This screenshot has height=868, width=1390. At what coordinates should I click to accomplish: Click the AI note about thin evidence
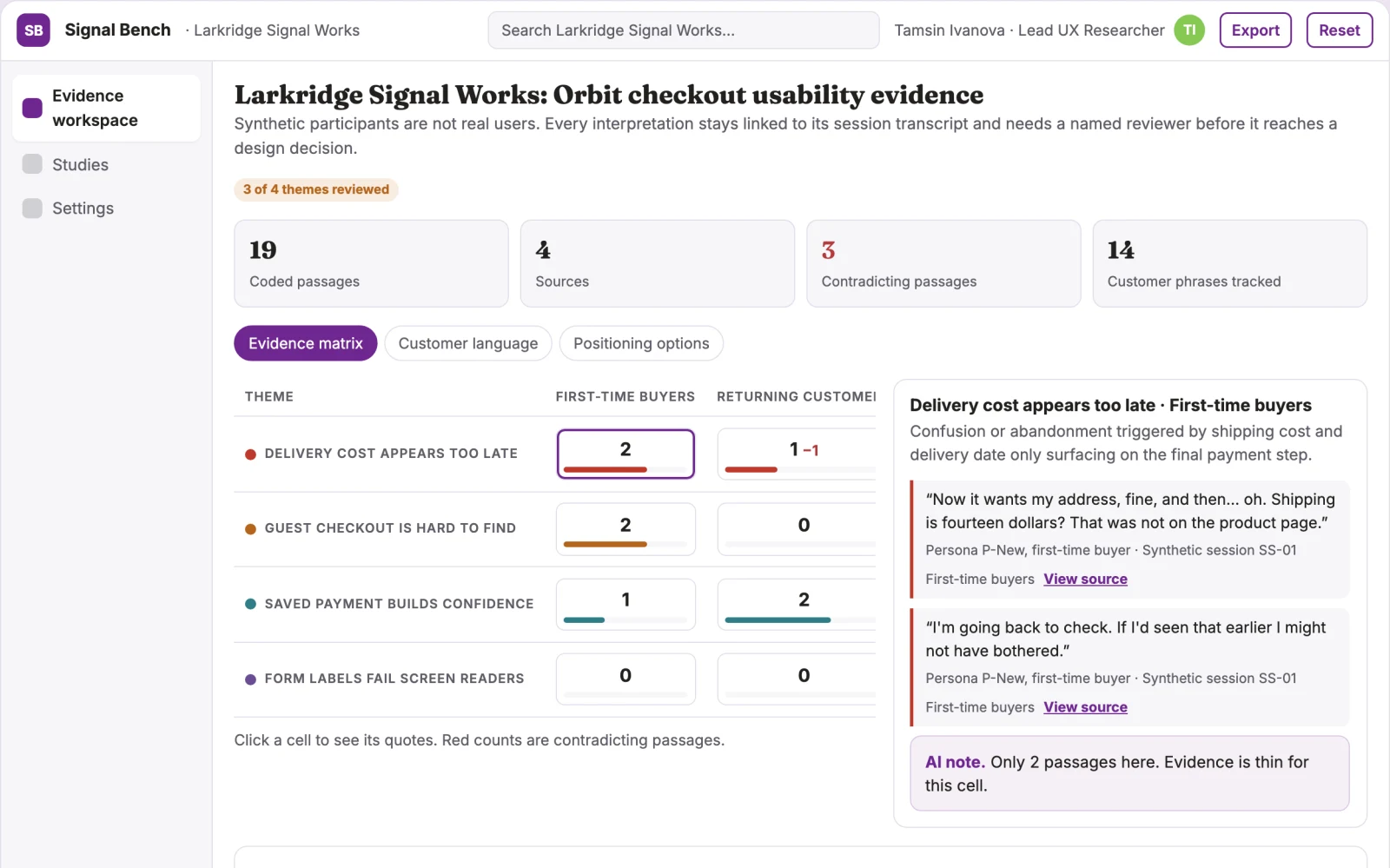(1129, 773)
